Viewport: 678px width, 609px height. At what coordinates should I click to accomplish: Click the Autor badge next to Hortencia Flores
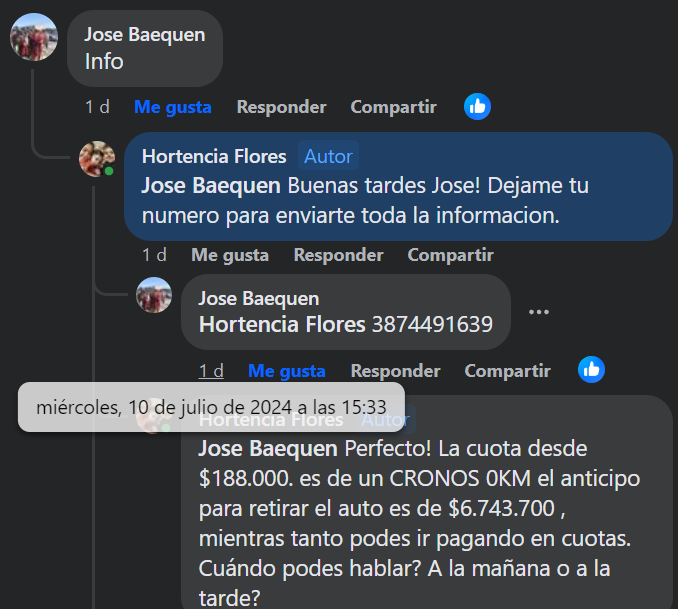329,156
